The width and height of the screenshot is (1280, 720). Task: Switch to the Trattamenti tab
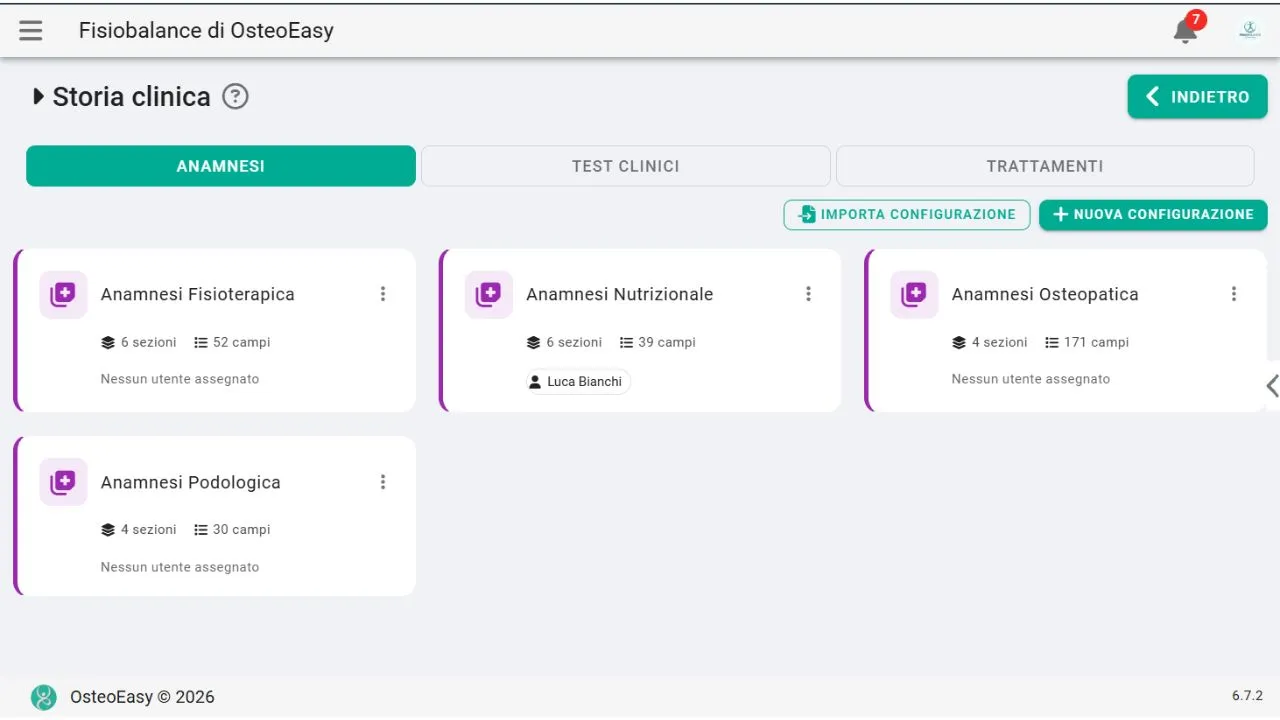coord(1045,166)
